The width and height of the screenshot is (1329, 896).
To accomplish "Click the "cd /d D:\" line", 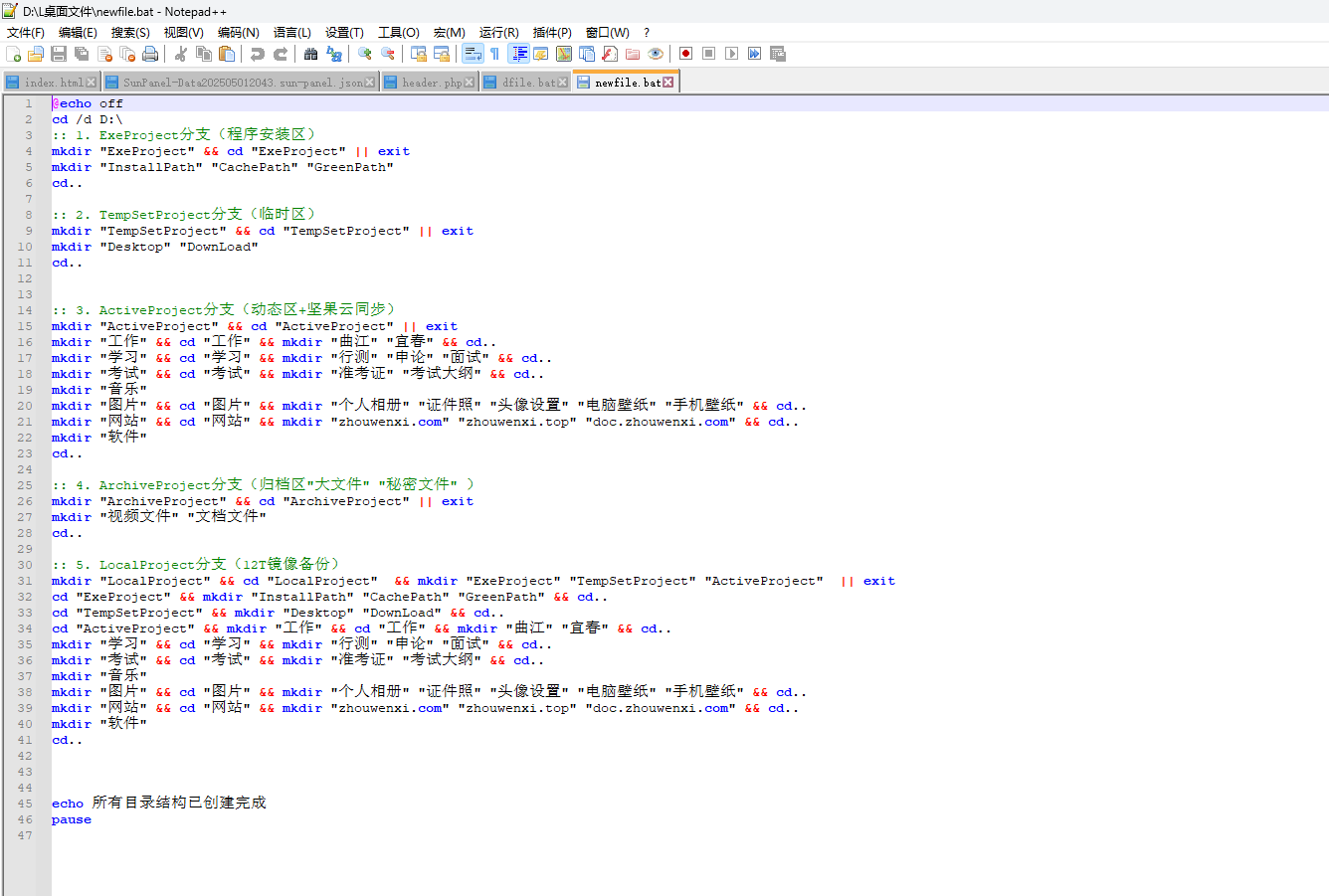I will 88,119.
